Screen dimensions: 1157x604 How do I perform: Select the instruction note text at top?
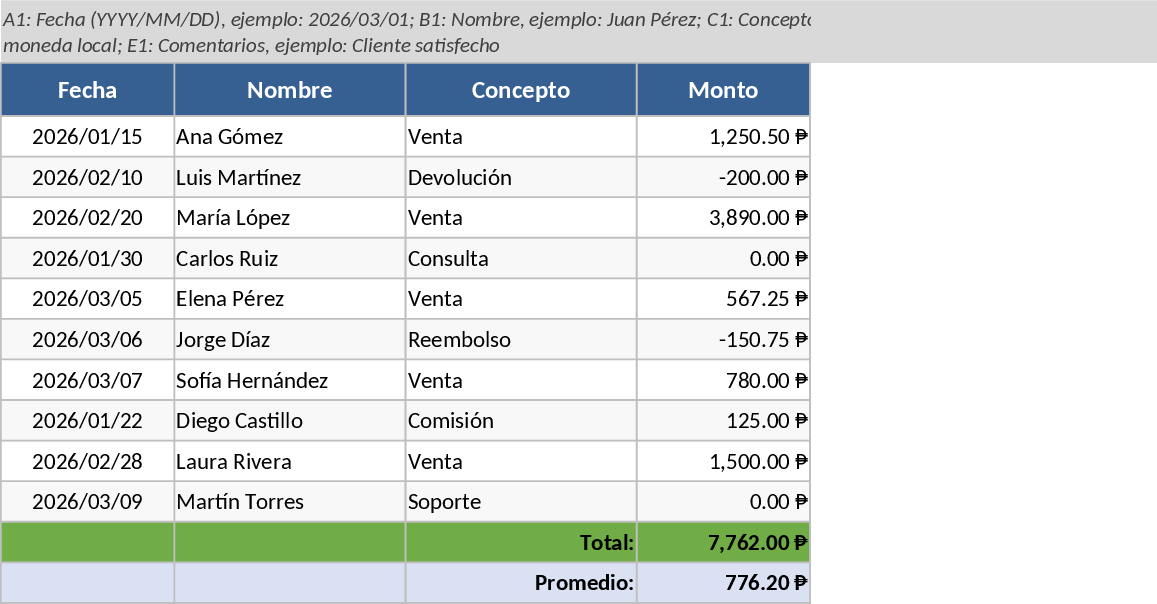pyautogui.click(x=404, y=31)
